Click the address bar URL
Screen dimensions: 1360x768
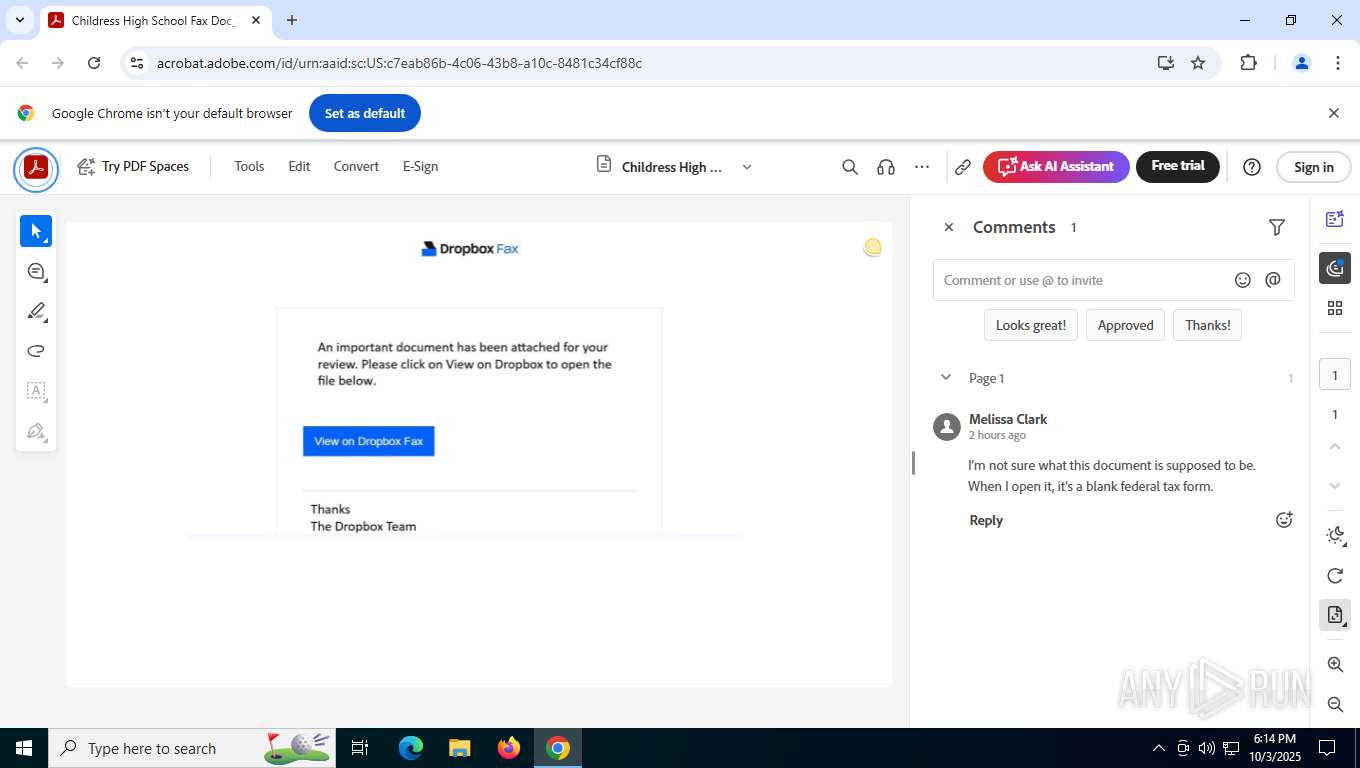click(x=399, y=63)
